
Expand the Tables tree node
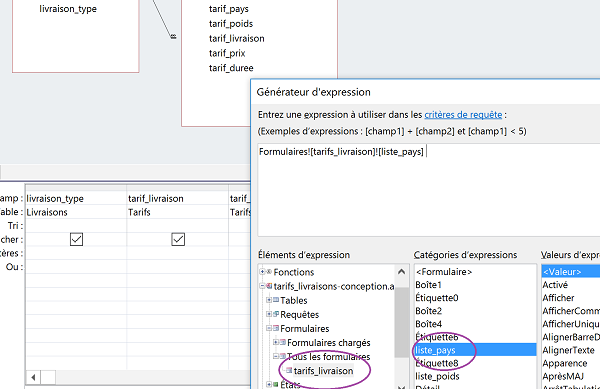coord(269,300)
